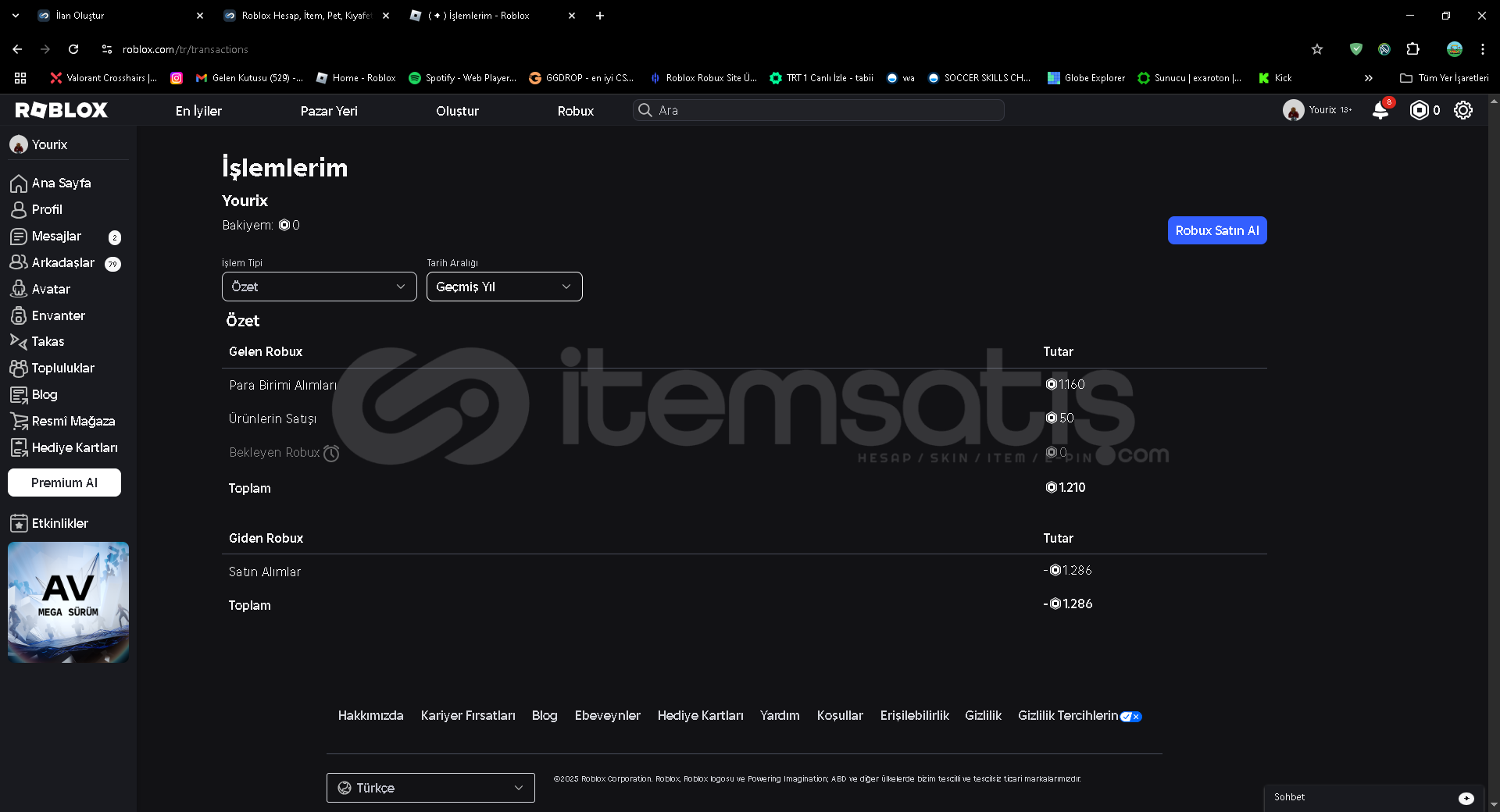Viewport: 1500px width, 812px height.
Task: Open the Yourix account in the header
Action: (1317, 110)
